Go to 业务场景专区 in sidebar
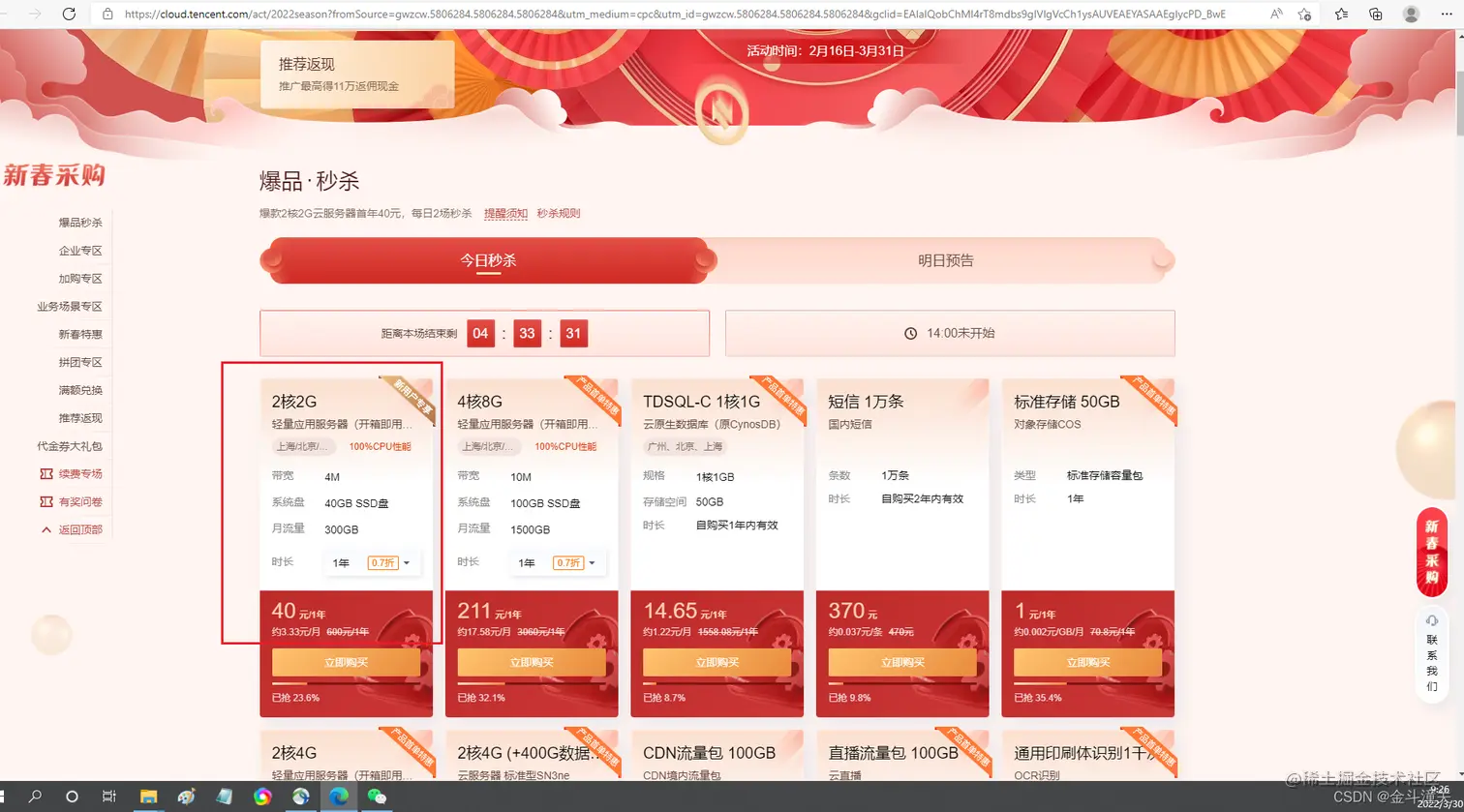This screenshot has height=812, width=1464. 70,307
